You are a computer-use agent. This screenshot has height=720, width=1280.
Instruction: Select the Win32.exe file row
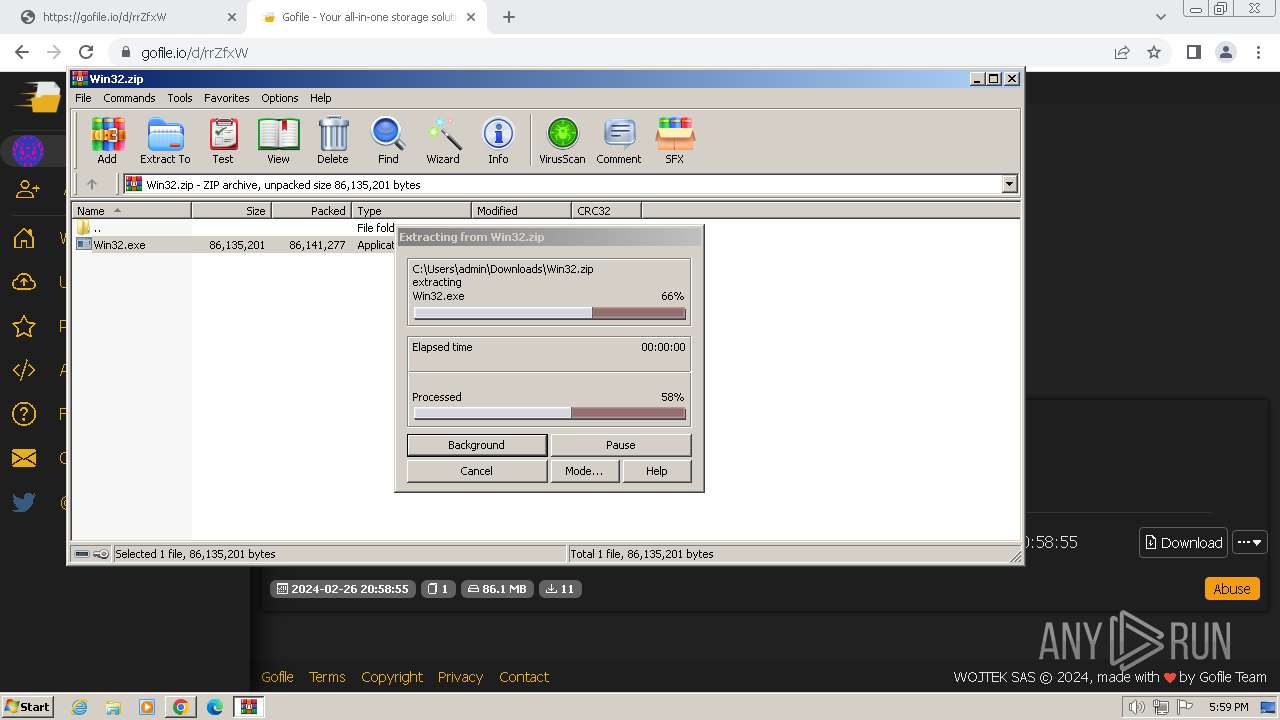click(235, 244)
